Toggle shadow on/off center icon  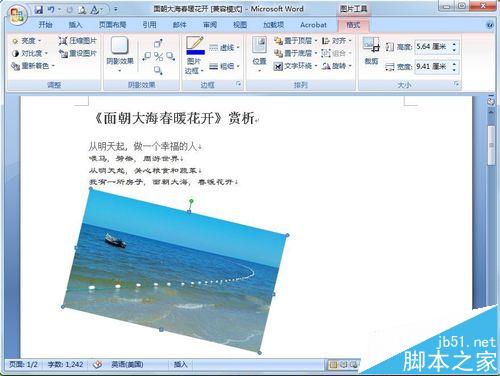point(158,56)
